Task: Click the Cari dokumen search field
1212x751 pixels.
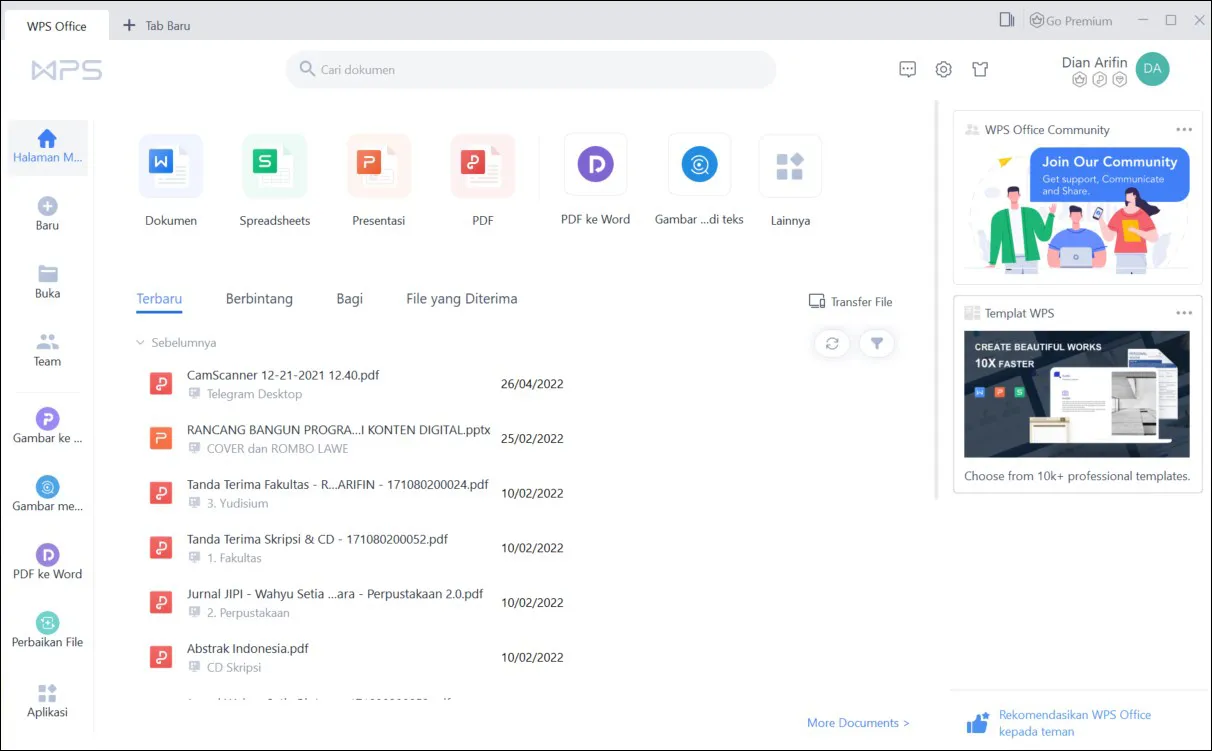Action: [530, 69]
